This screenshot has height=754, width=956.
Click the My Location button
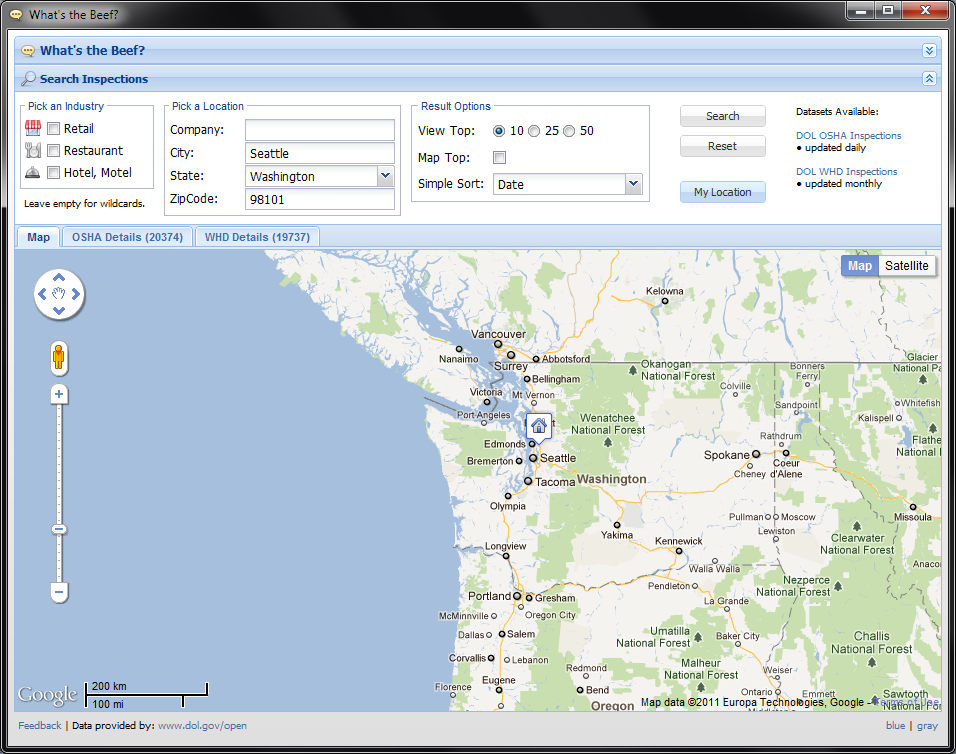[x=722, y=192]
